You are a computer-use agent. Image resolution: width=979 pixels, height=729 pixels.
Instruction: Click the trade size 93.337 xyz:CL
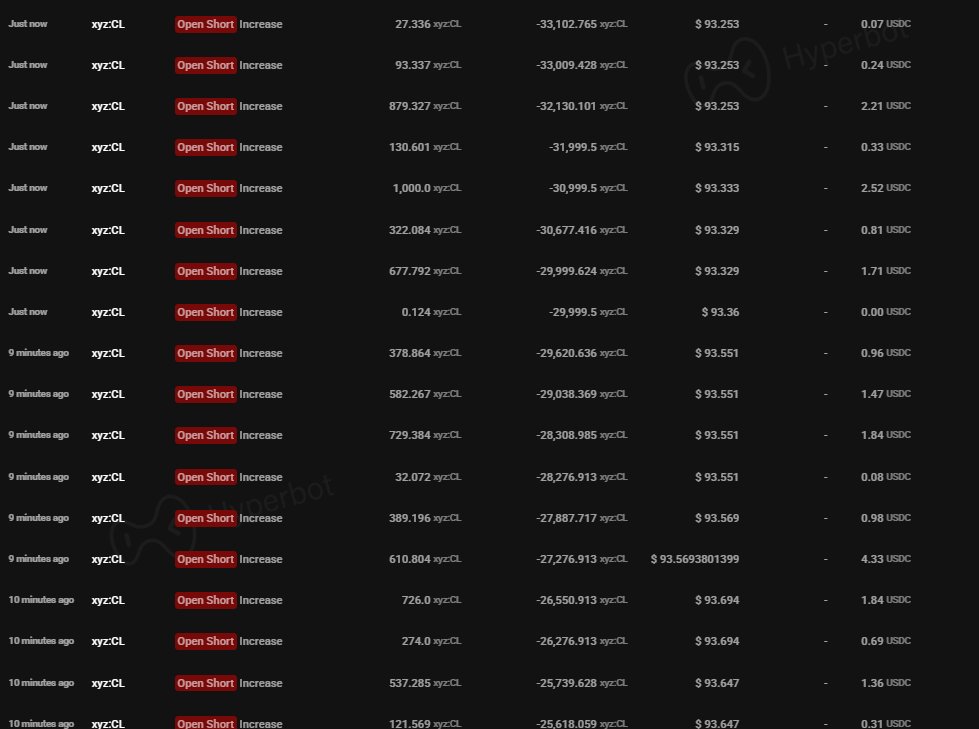point(427,65)
